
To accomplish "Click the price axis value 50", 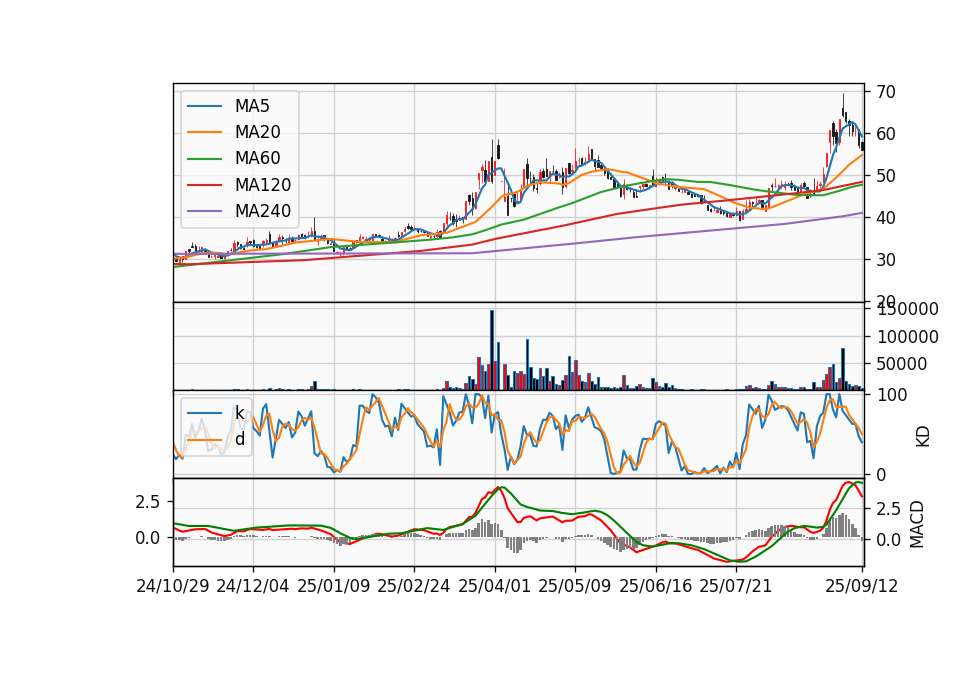I will click(x=886, y=176).
